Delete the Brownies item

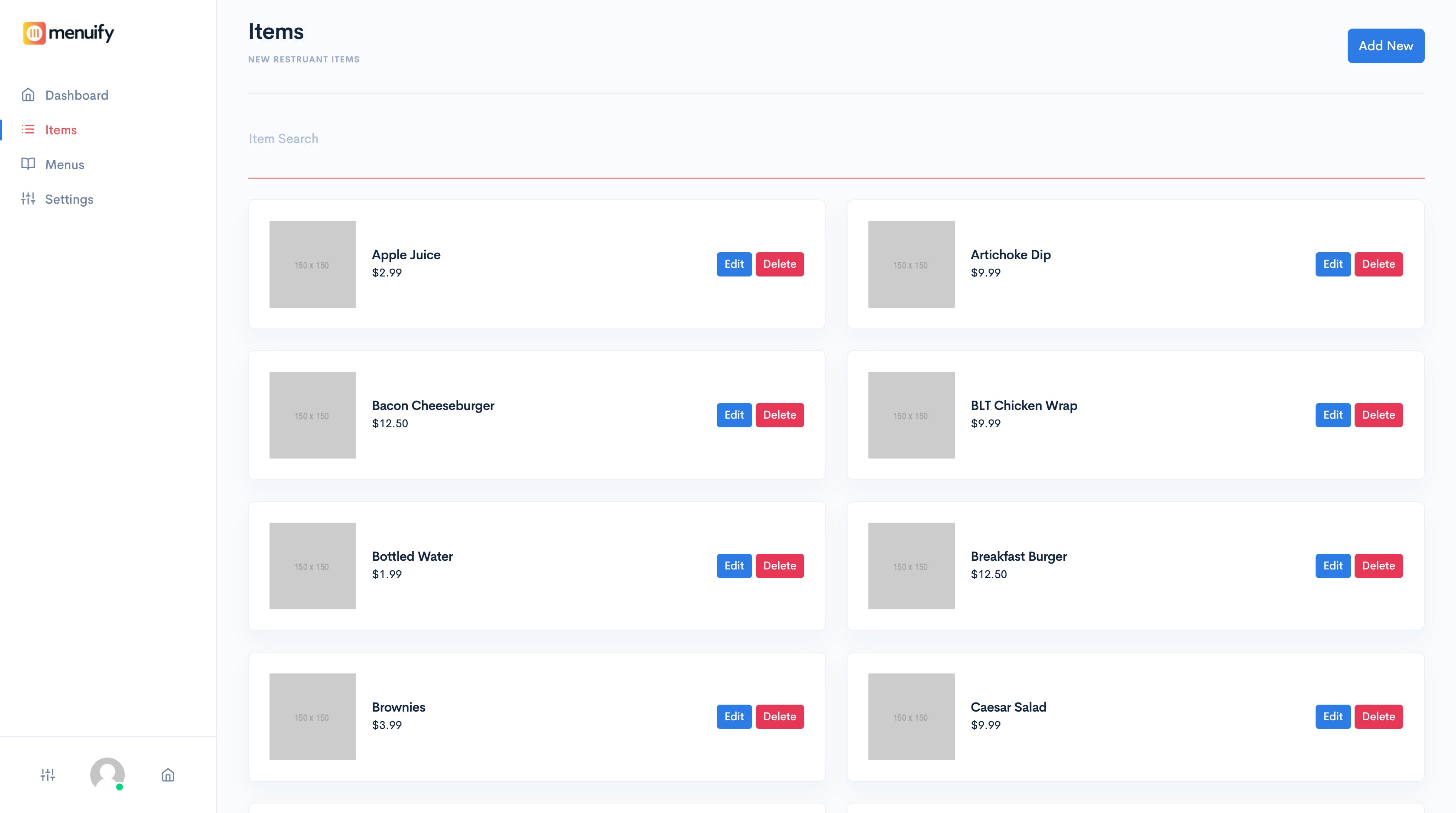(780, 716)
